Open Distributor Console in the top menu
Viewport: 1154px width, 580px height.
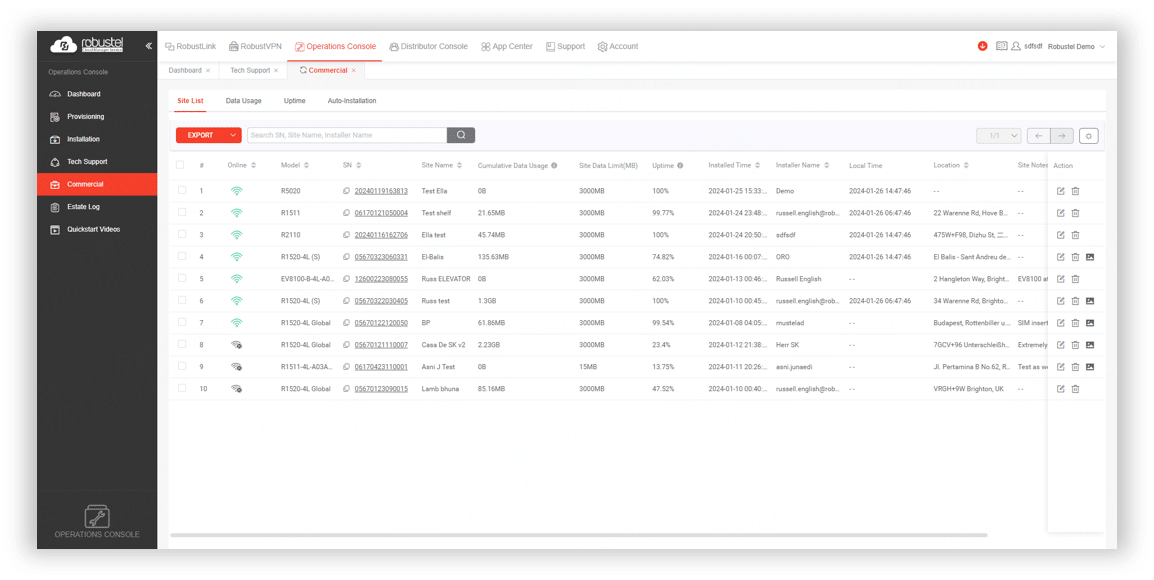point(428,46)
